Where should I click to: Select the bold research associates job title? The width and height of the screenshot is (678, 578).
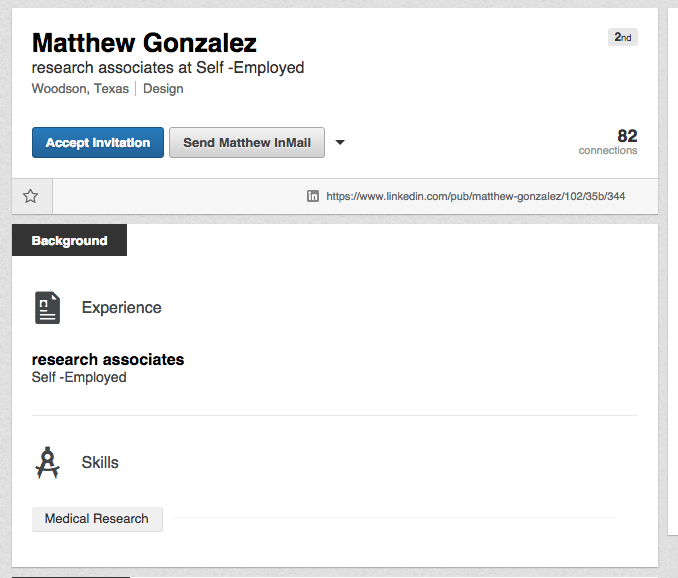point(108,359)
